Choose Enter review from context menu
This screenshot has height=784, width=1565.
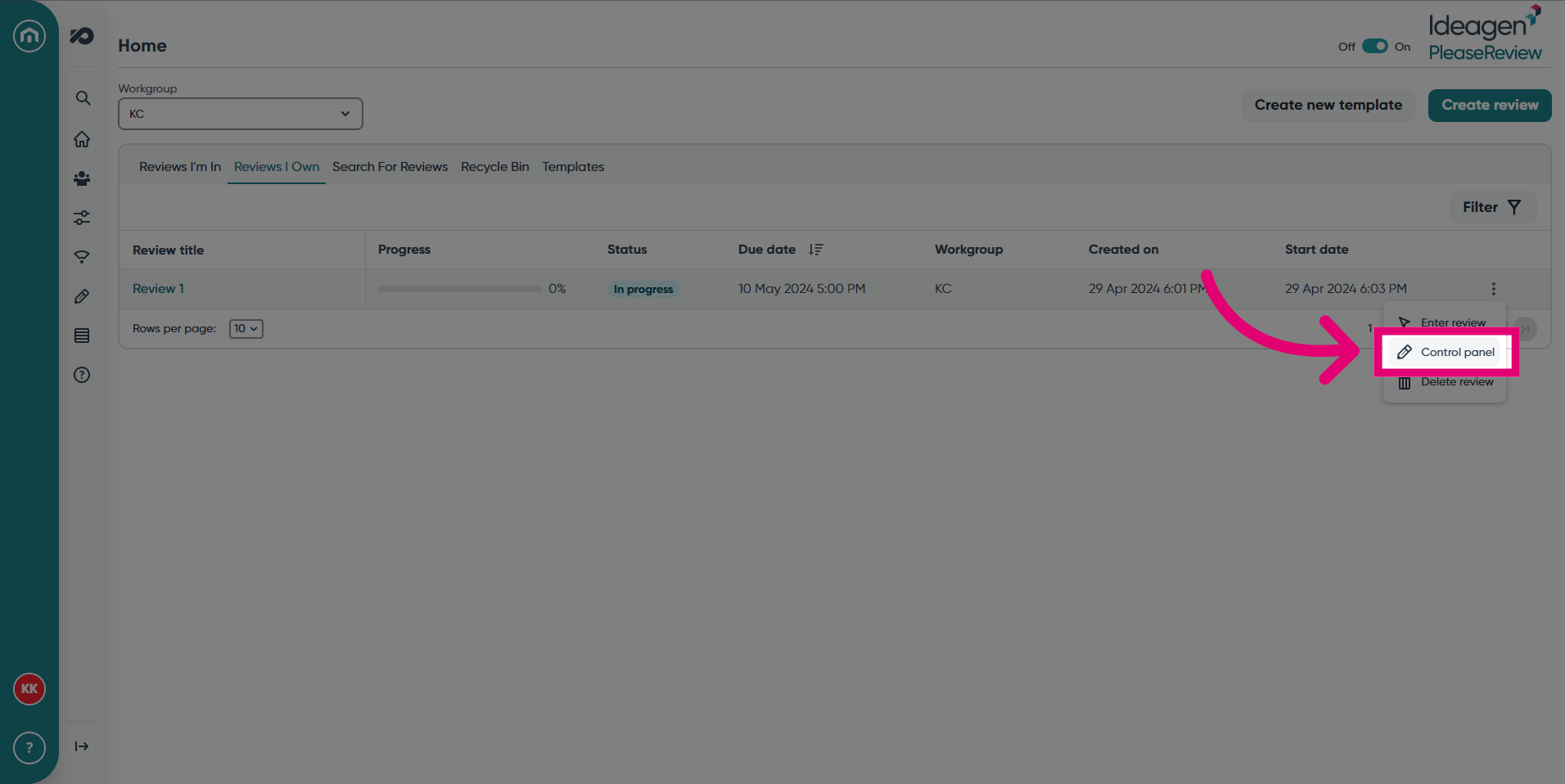coord(1445,322)
